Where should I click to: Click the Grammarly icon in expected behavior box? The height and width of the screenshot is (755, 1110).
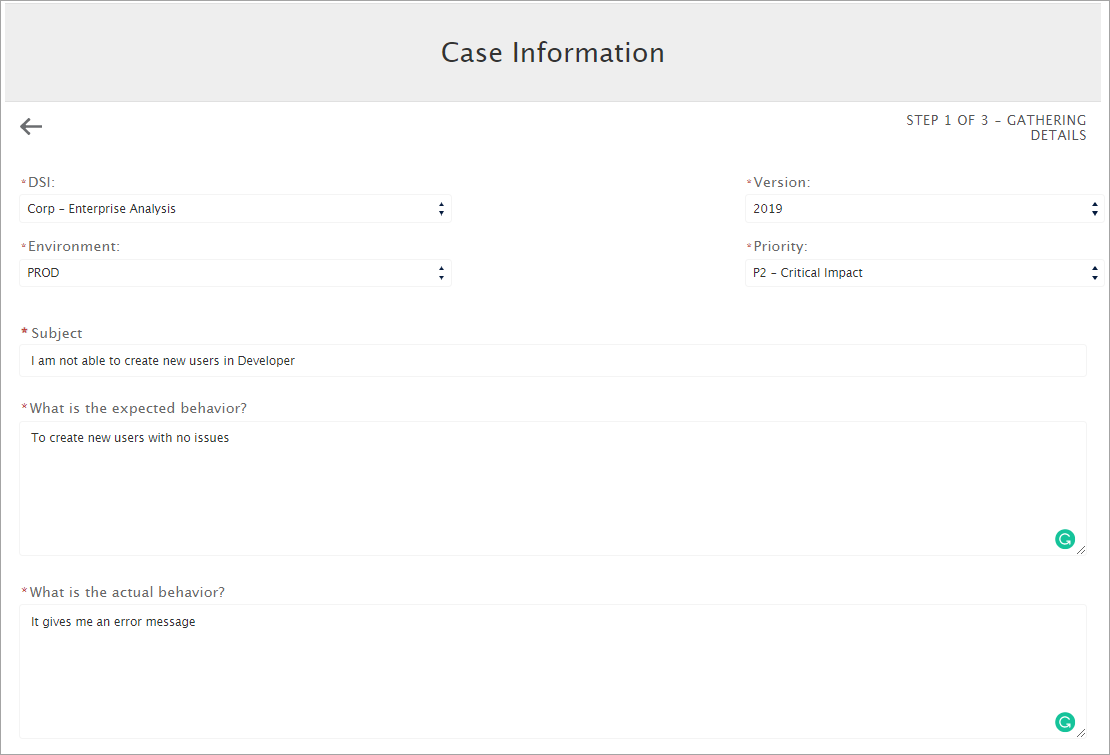[x=1064, y=538]
